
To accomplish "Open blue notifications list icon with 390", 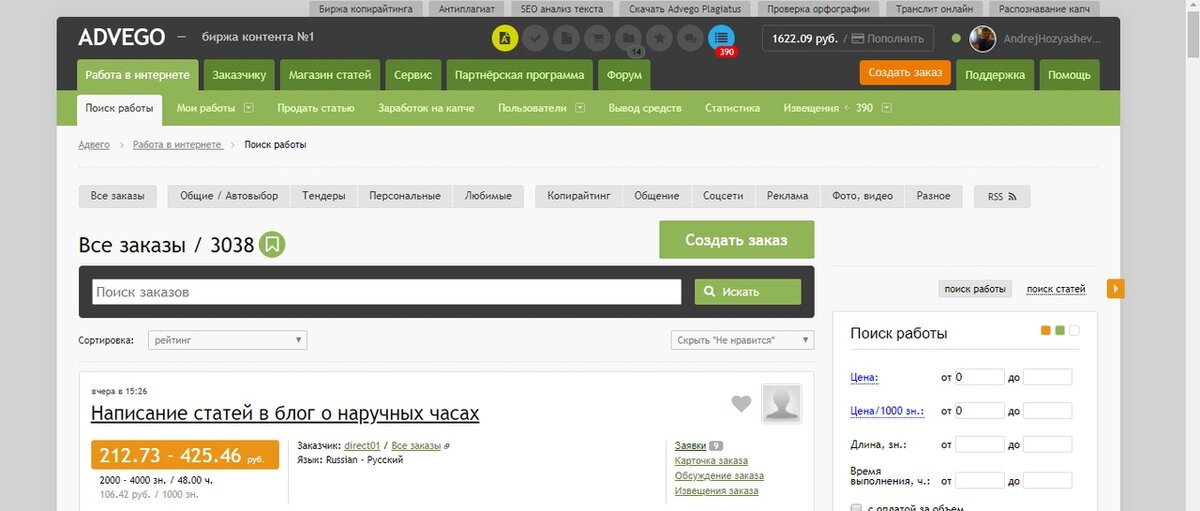I will point(721,39).
